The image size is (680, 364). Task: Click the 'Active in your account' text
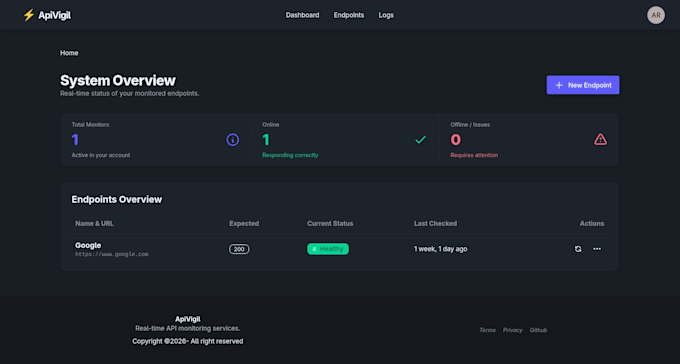(101, 155)
